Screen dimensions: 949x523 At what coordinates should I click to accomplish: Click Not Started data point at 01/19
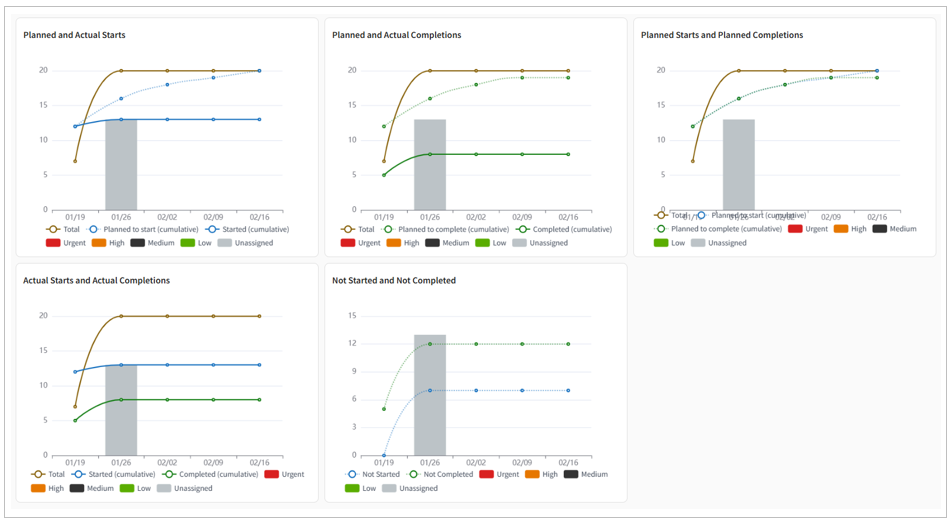tap(383, 455)
